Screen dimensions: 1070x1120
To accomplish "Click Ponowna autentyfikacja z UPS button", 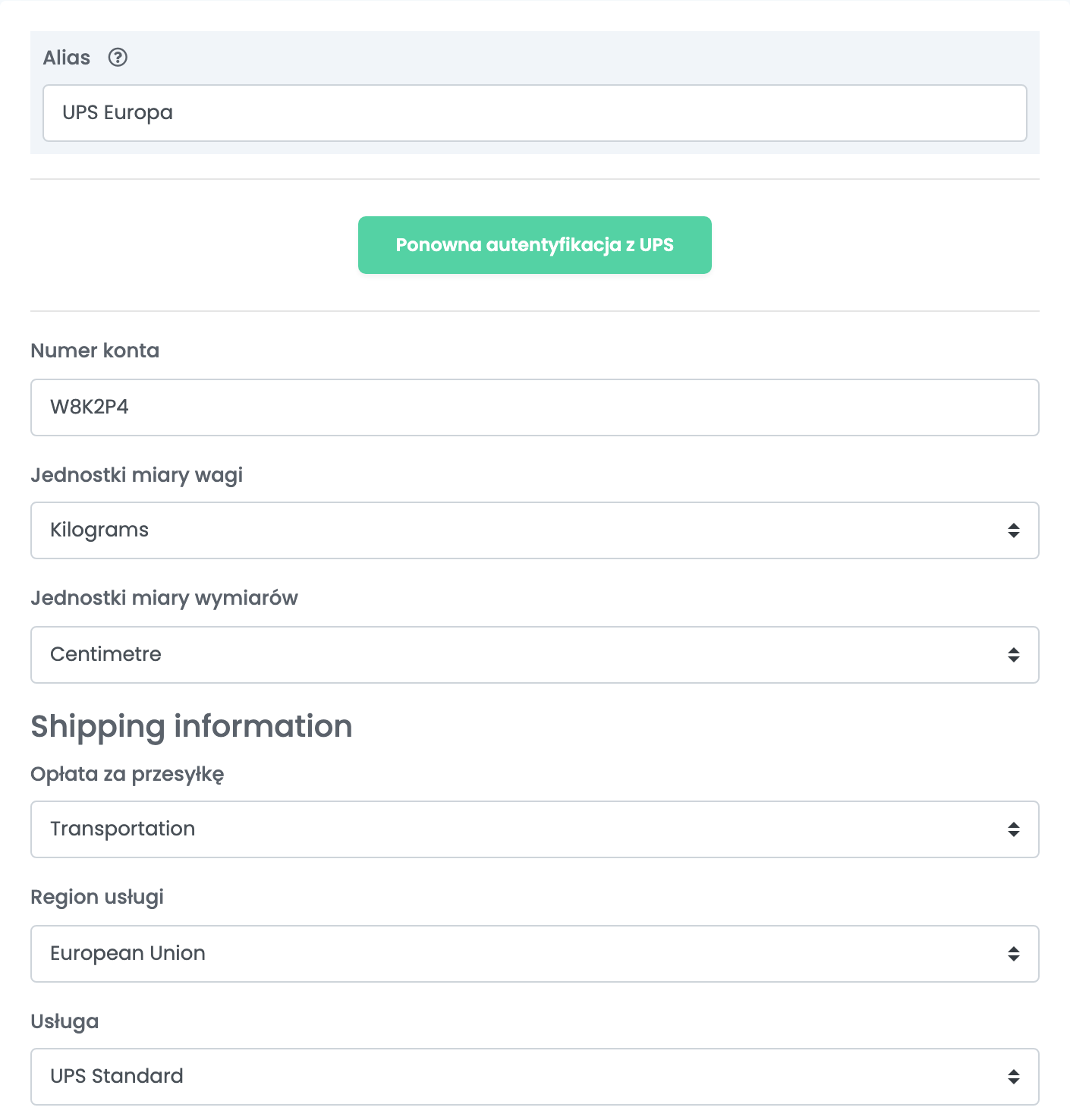I will 535,245.
